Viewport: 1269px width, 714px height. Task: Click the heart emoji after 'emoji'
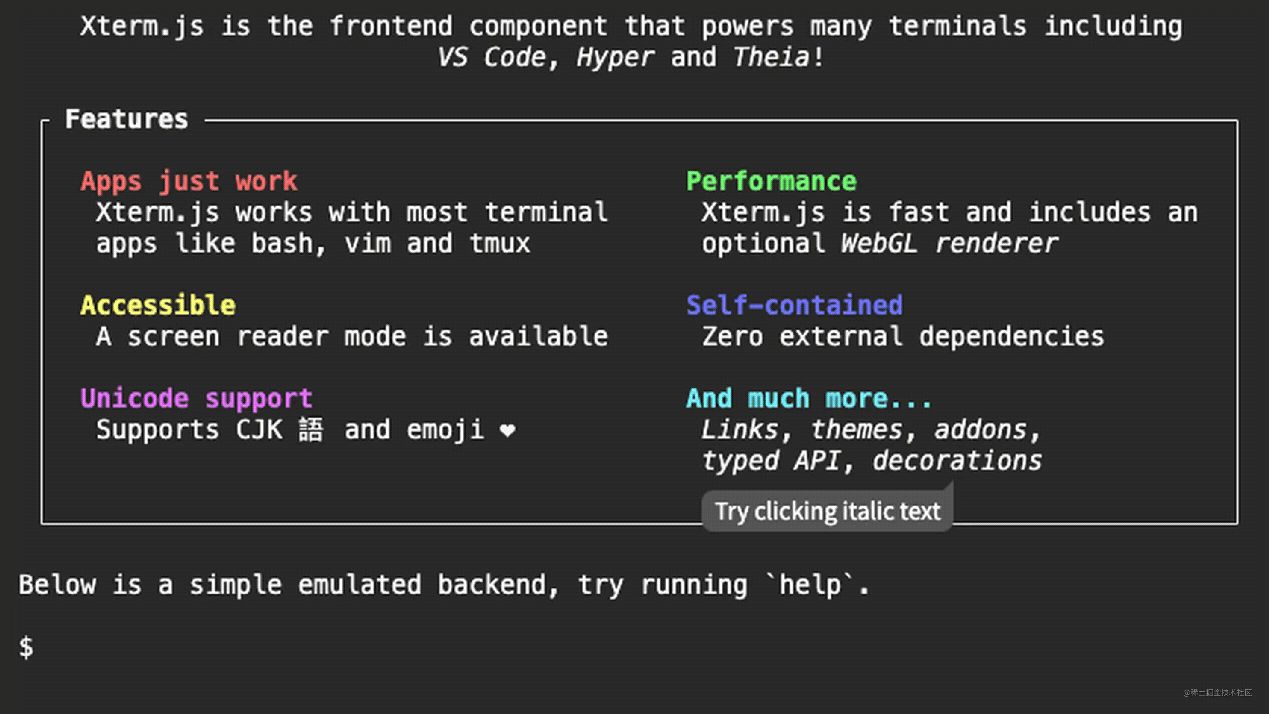(x=508, y=431)
